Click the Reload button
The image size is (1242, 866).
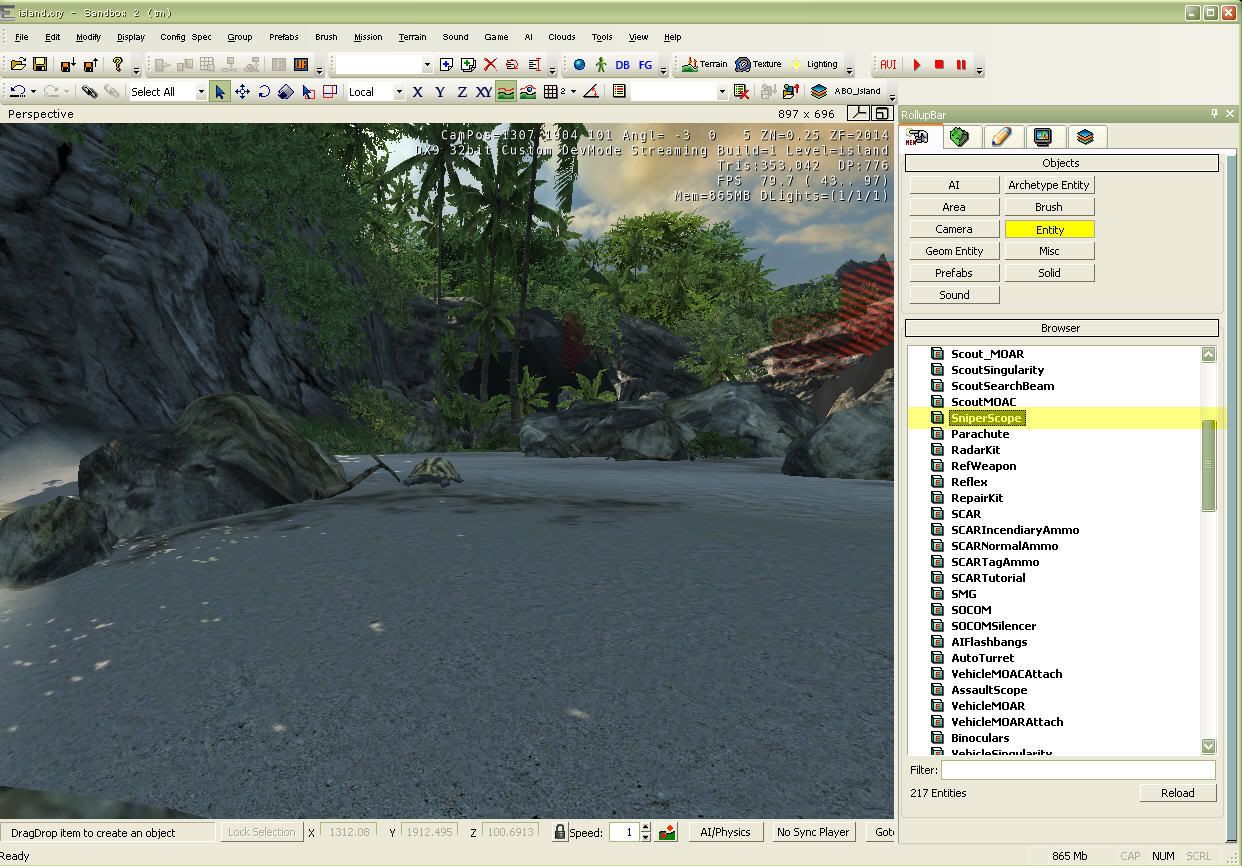click(1177, 793)
